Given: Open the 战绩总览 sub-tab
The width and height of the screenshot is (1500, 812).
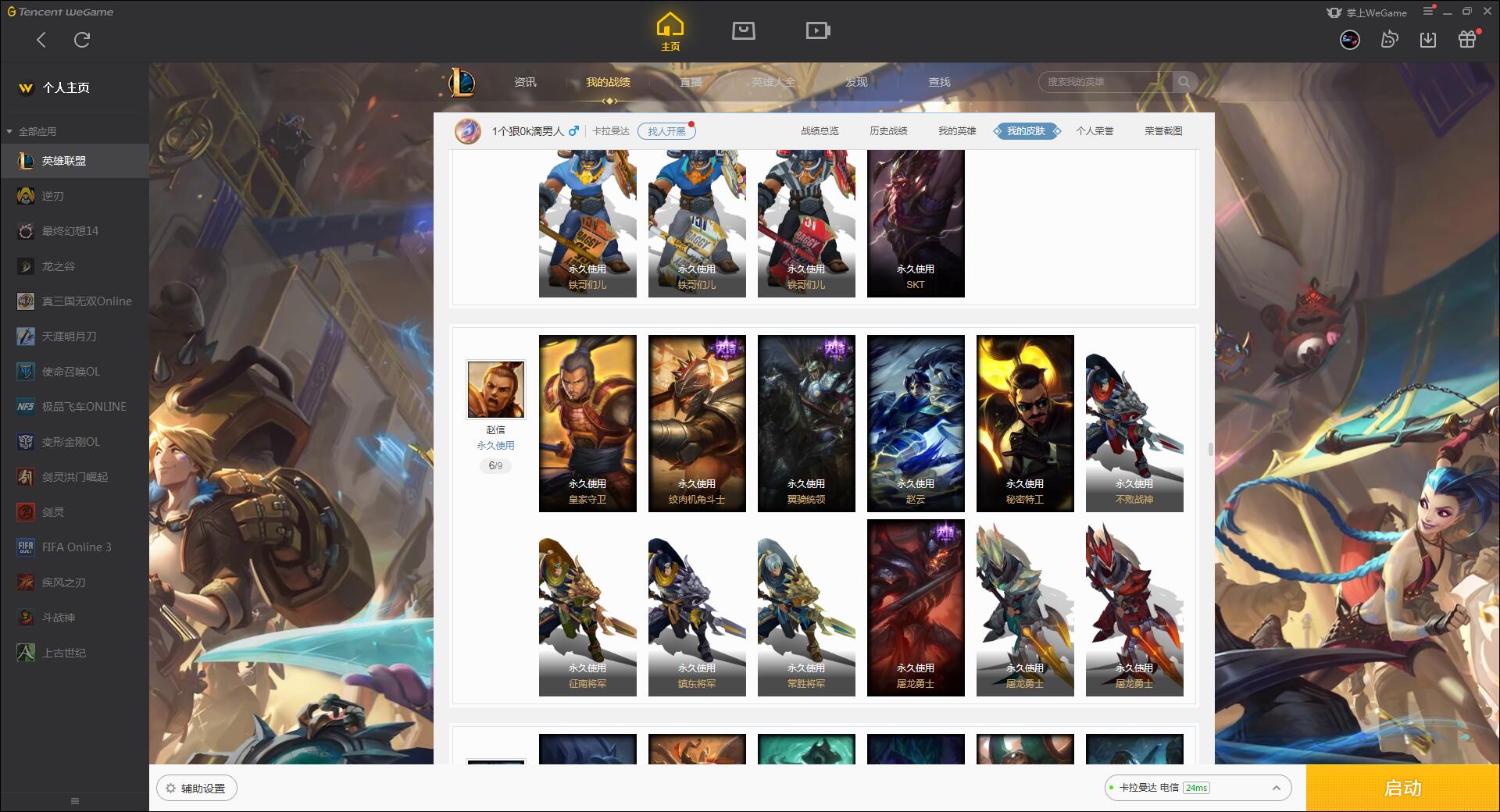Looking at the screenshot, I should [x=820, y=131].
